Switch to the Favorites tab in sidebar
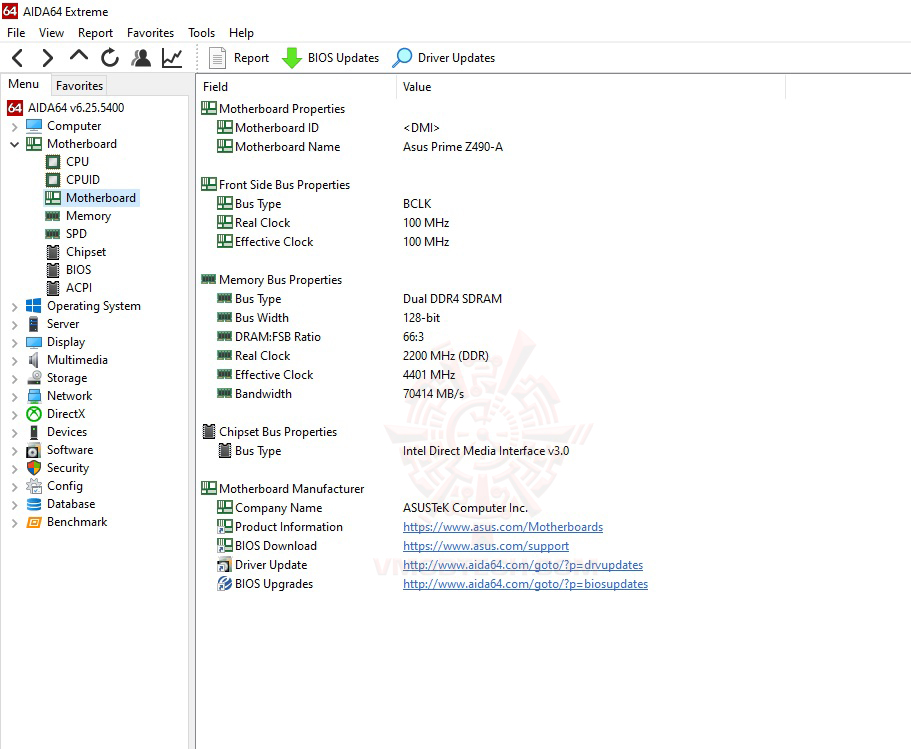 [x=80, y=85]
